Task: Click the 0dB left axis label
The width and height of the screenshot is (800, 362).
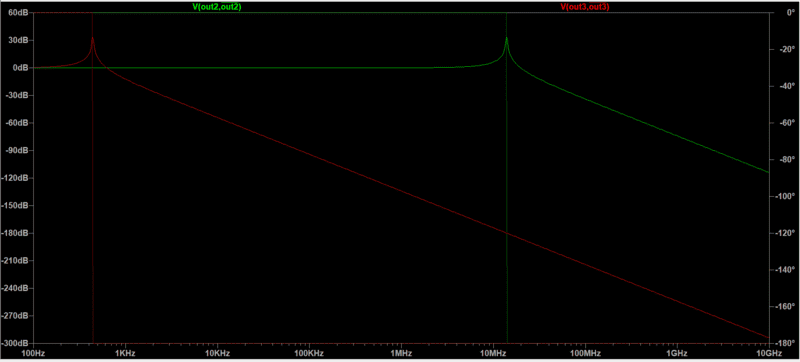Action: pos(20,68)
